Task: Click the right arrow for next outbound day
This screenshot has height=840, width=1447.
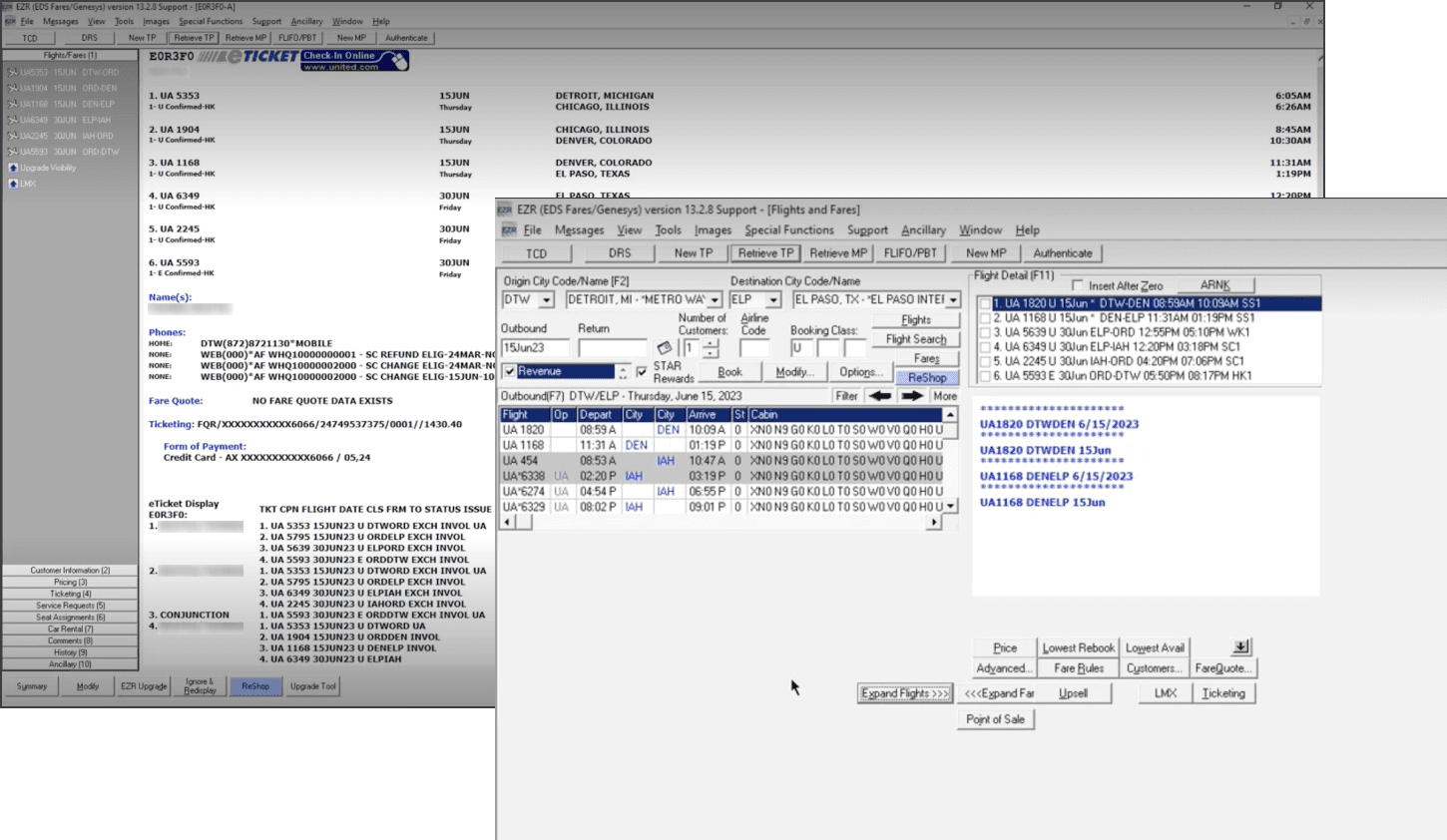Action: tap(912, 396)
